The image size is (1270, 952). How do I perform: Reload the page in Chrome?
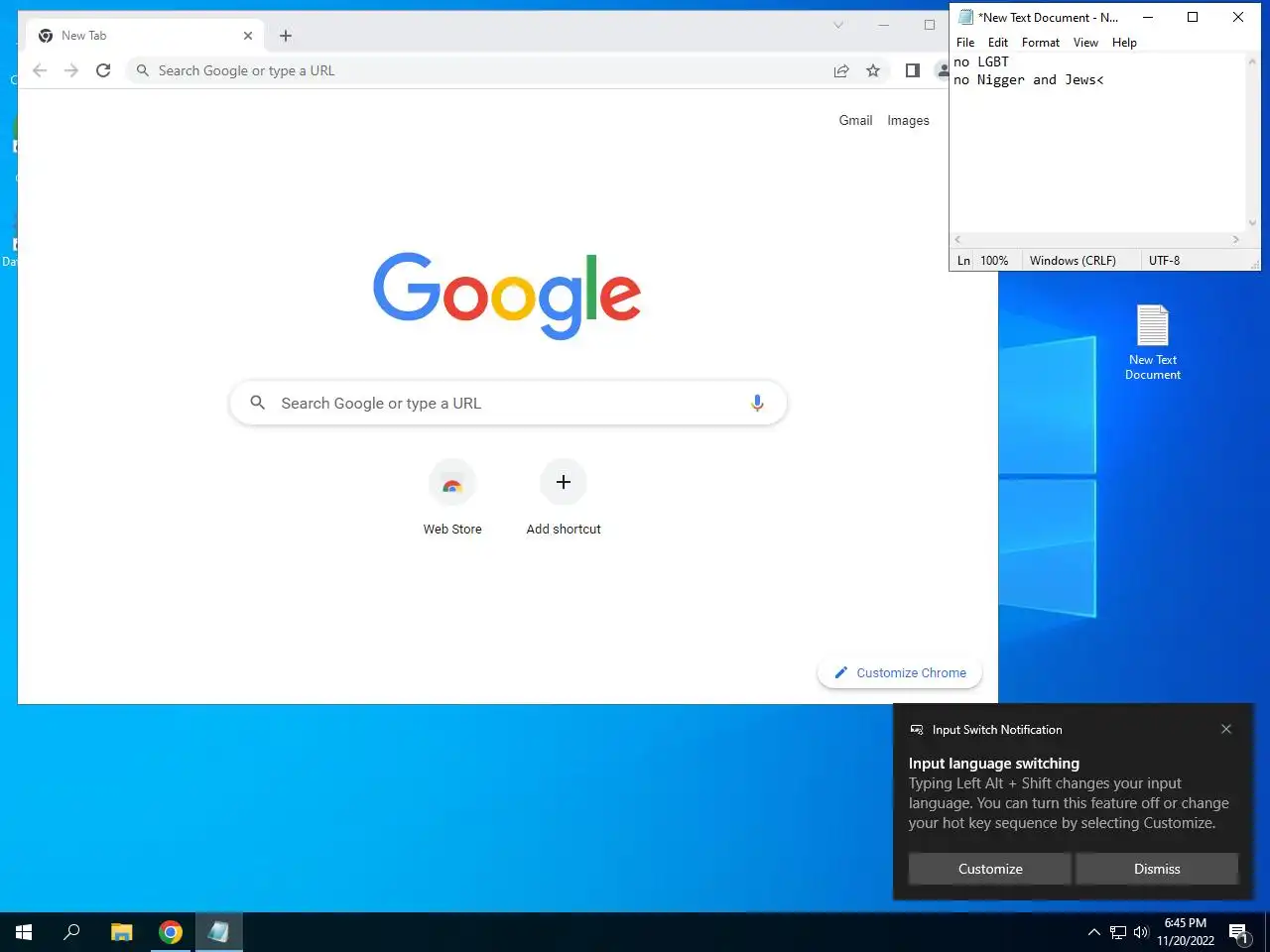point(103,70)
